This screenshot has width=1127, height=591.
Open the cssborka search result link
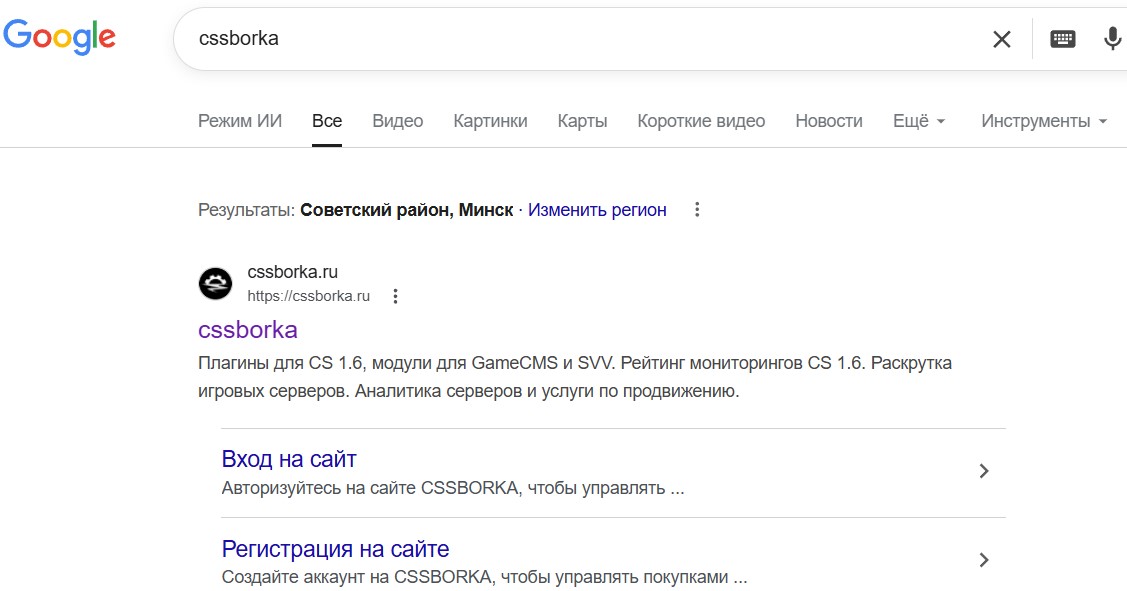[x=248, y=330]
